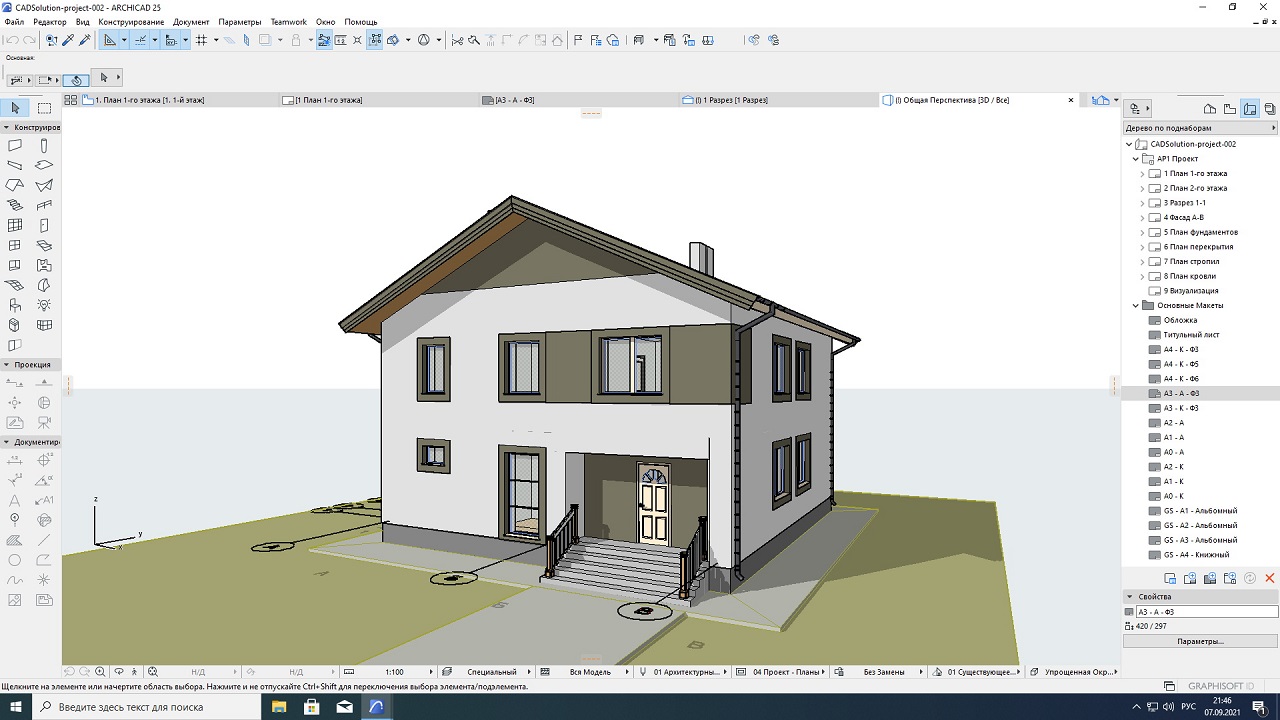
Task: Toggle grid snap in the toolbar
Action: pyautogui.click(x=202, y=40)
